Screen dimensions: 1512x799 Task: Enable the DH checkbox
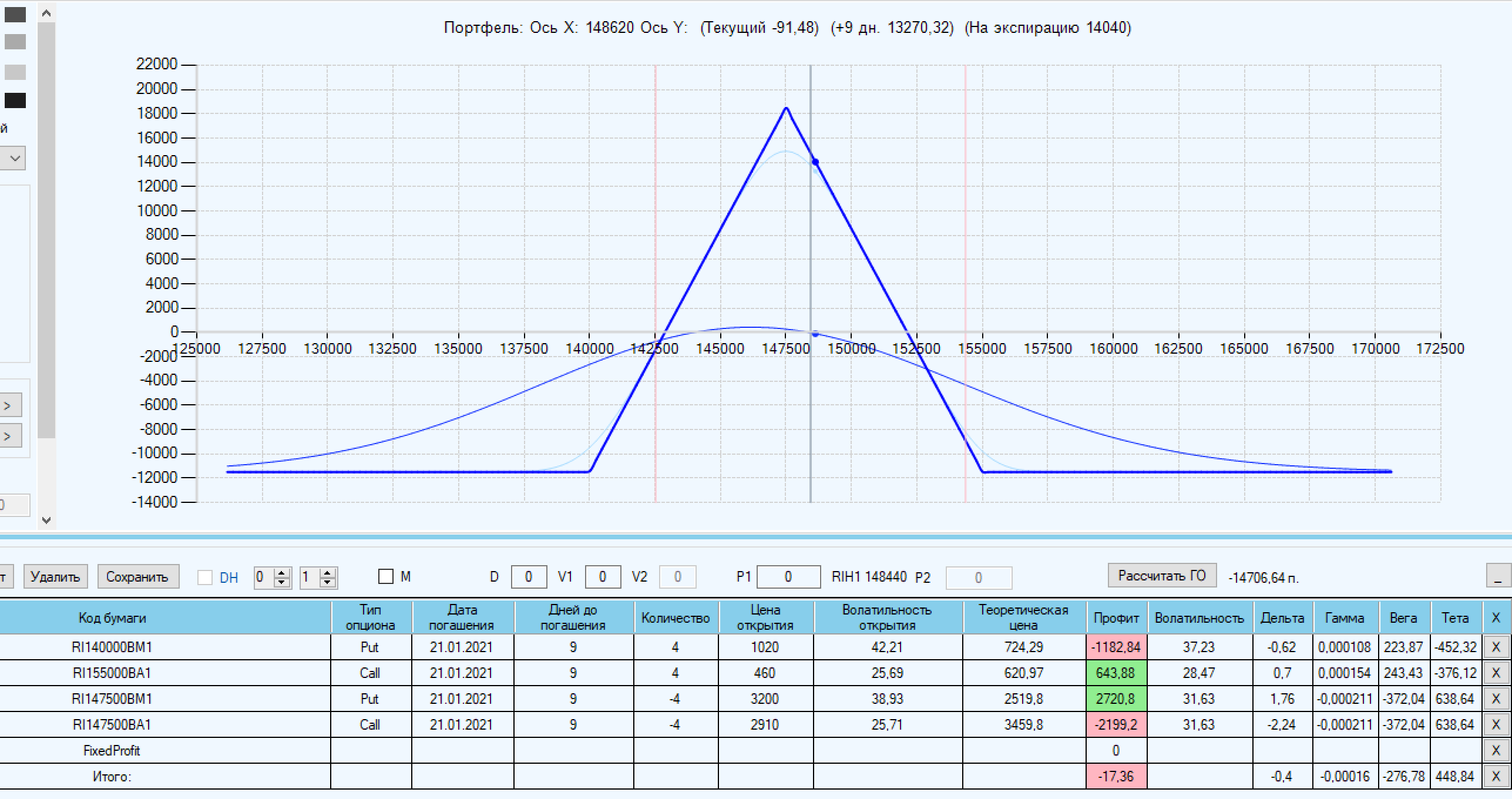coord(205,578)
